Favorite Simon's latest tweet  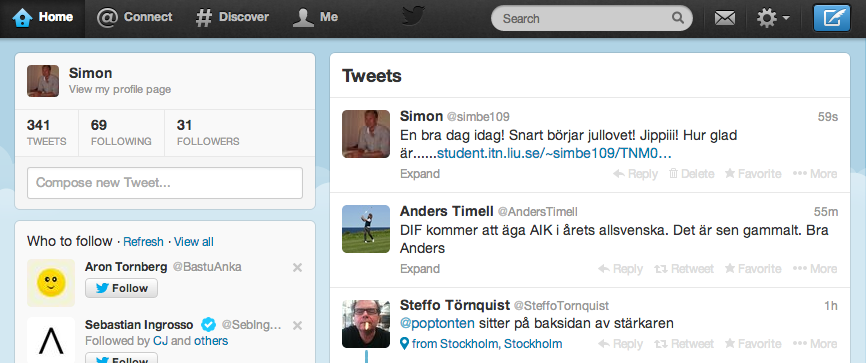[x=753, y=173]
